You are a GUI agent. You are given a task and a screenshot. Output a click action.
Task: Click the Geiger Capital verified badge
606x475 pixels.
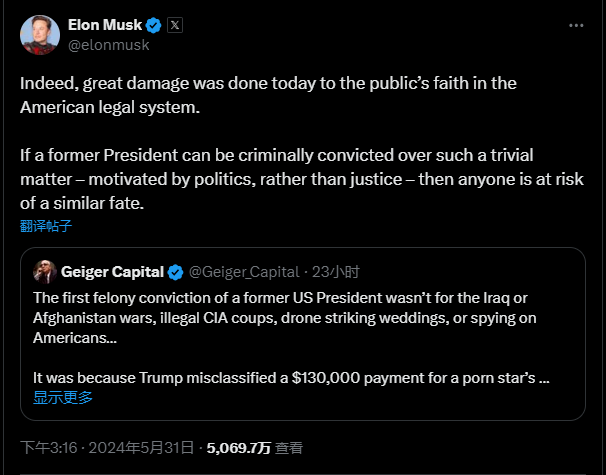(175, 272)
